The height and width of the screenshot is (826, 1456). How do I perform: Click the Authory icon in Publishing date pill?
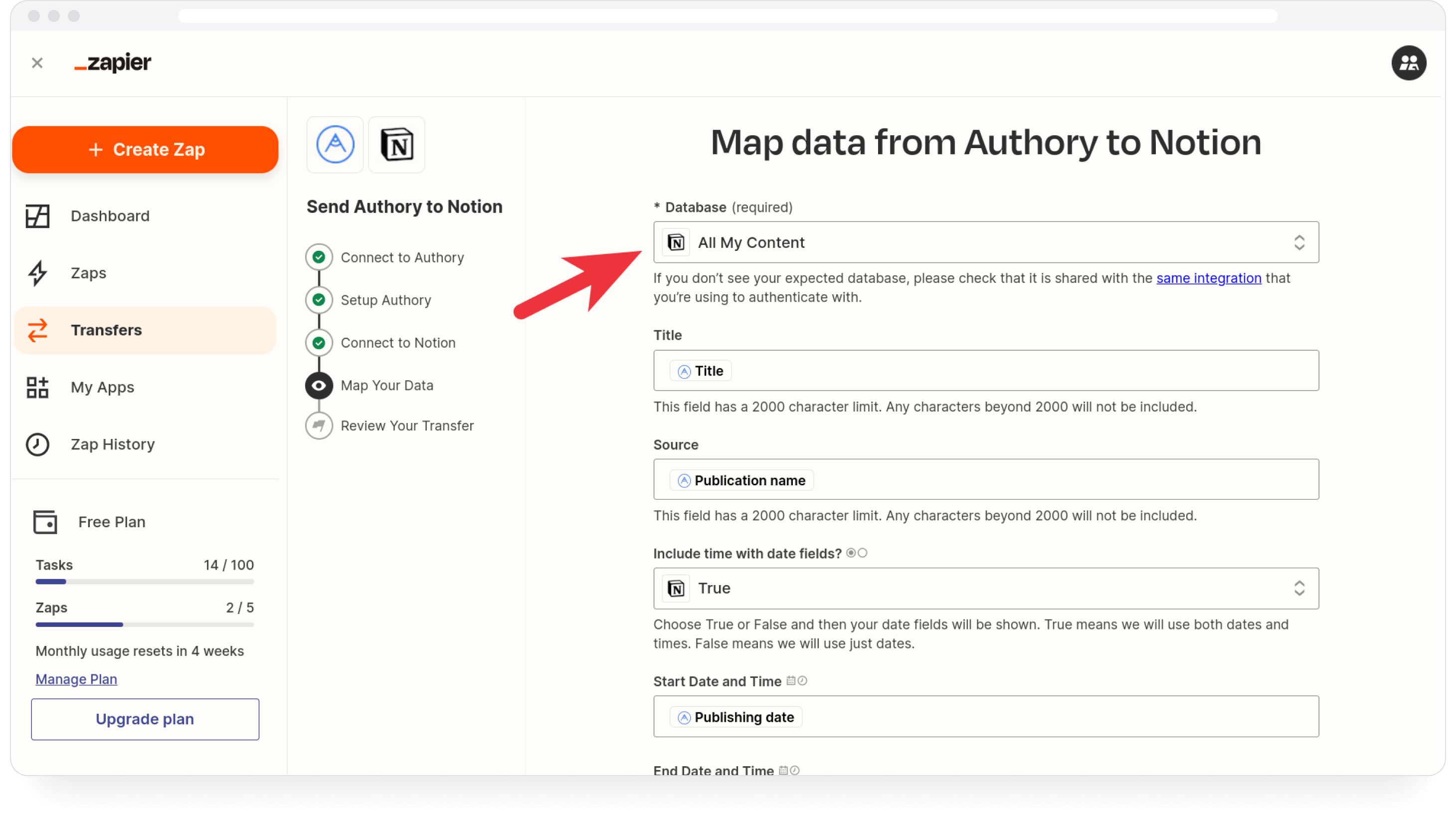coord(684,718)
